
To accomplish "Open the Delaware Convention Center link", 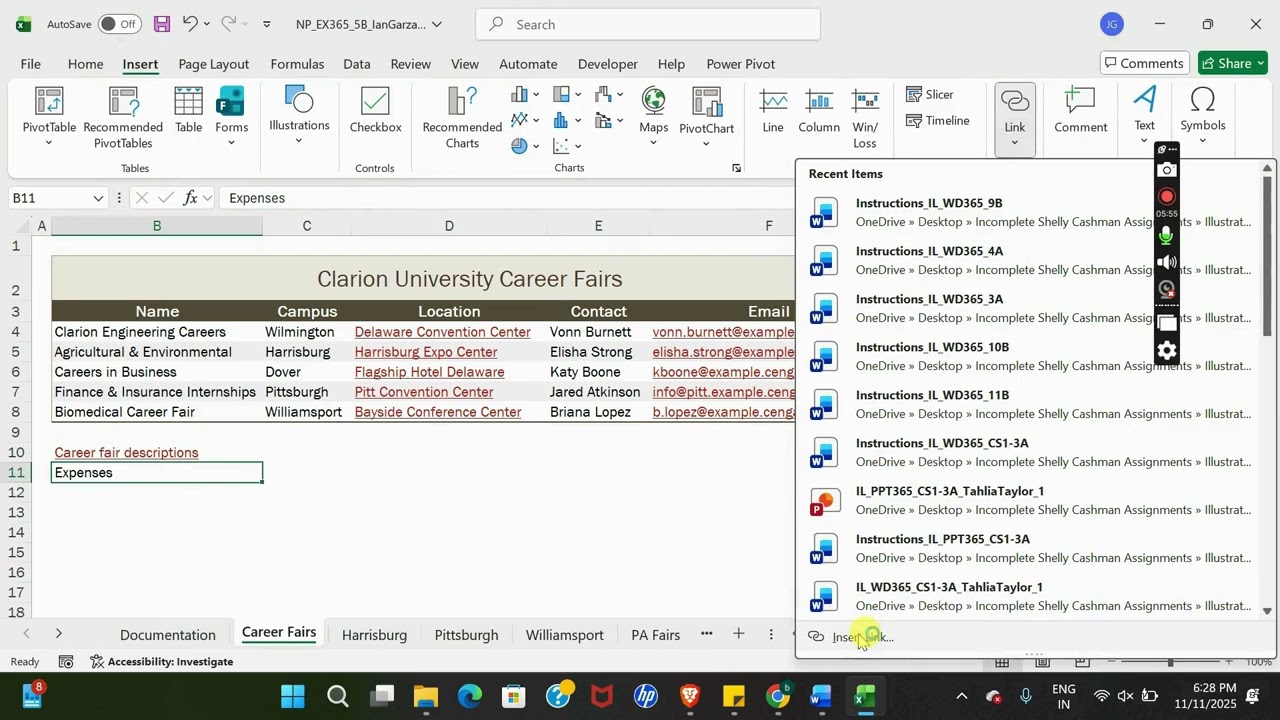I will [442, 332].
